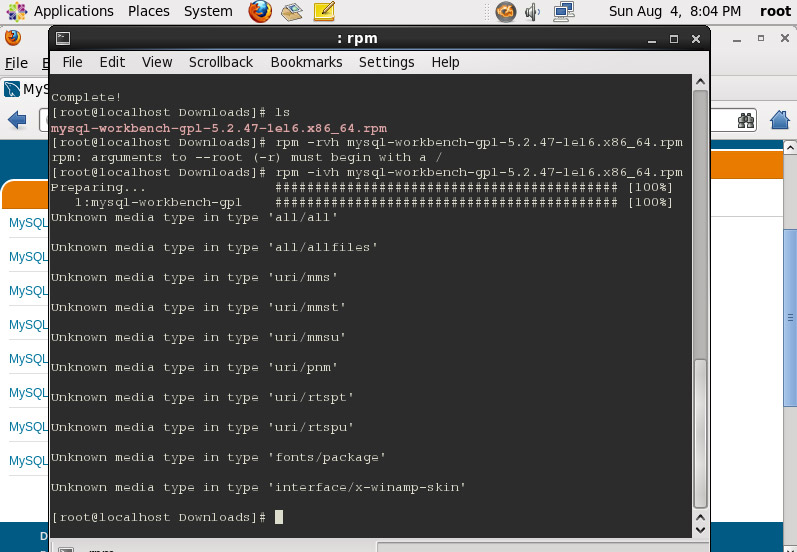The image size is (797, 552).
Task: Open the notes launcher in top panel
Action: (x=324, y=11)
